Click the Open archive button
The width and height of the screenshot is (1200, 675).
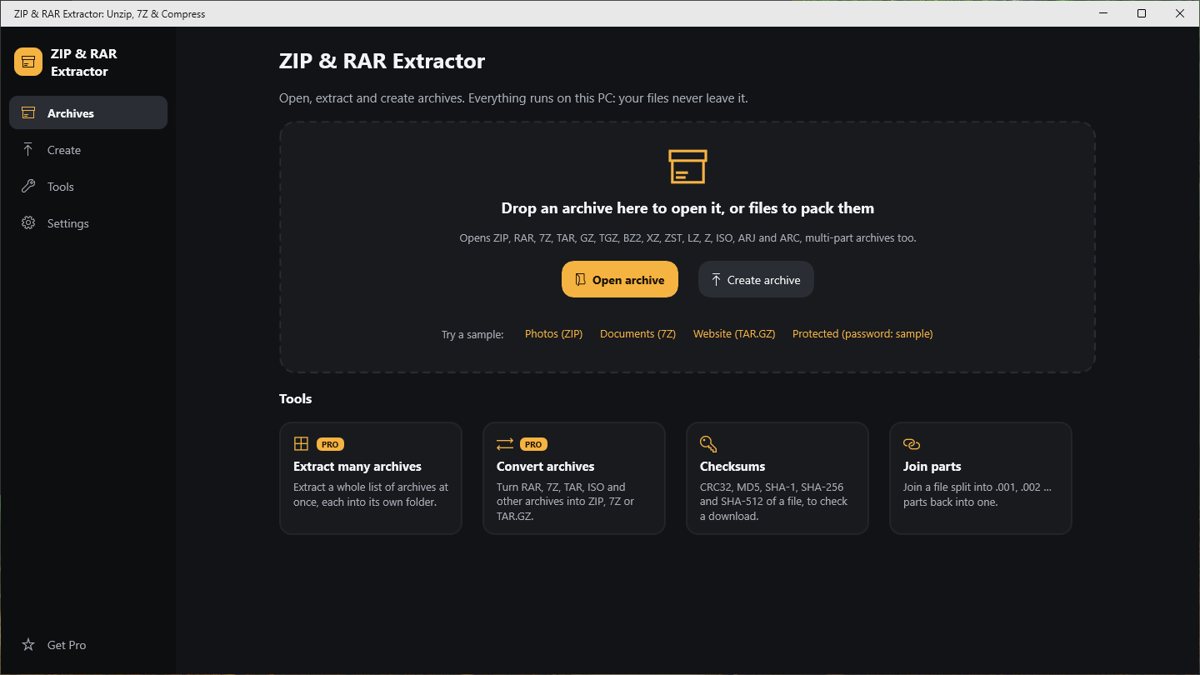coord(620,280)
